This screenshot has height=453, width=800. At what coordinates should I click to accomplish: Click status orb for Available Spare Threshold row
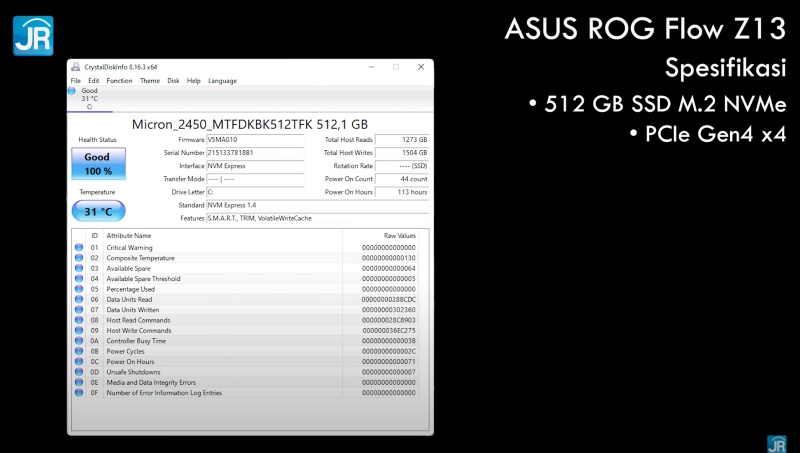[x=79, y=279]
